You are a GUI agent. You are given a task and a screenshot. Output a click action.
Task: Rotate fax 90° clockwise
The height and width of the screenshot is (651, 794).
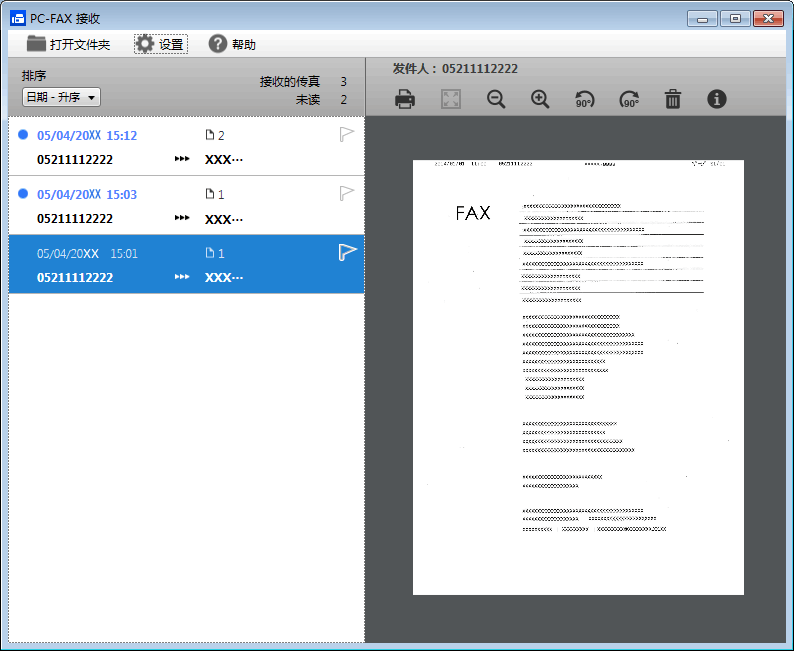629,99
